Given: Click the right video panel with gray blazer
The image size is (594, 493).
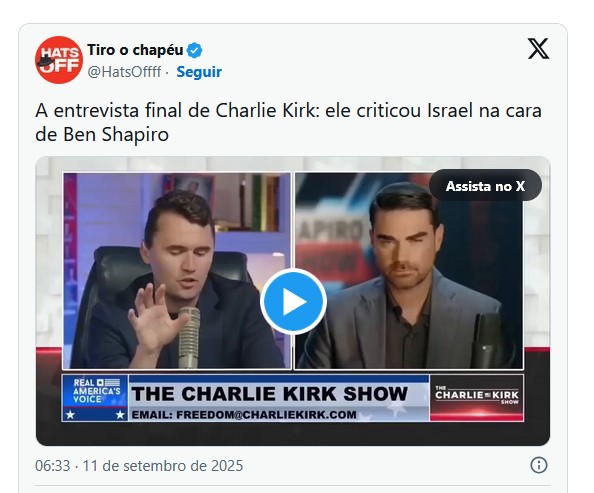Looking at the screenshot, I should [409, 271].
